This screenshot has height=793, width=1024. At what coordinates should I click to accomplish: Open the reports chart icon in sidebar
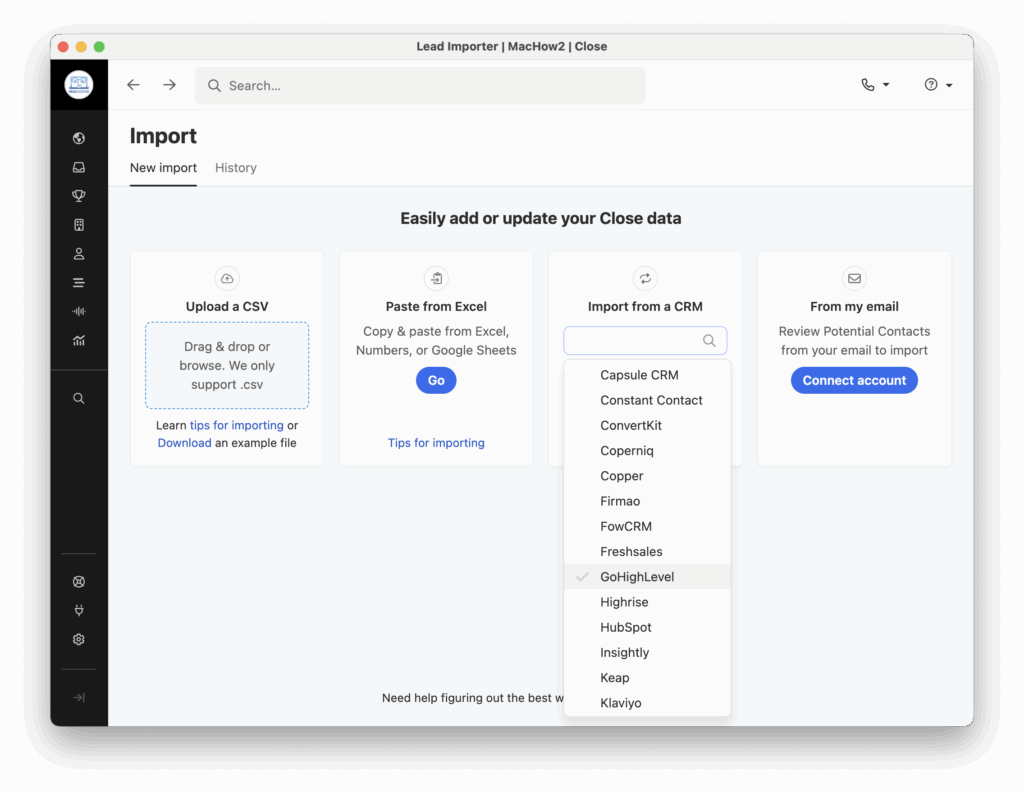pyautogui.click(x=79, y=341)
